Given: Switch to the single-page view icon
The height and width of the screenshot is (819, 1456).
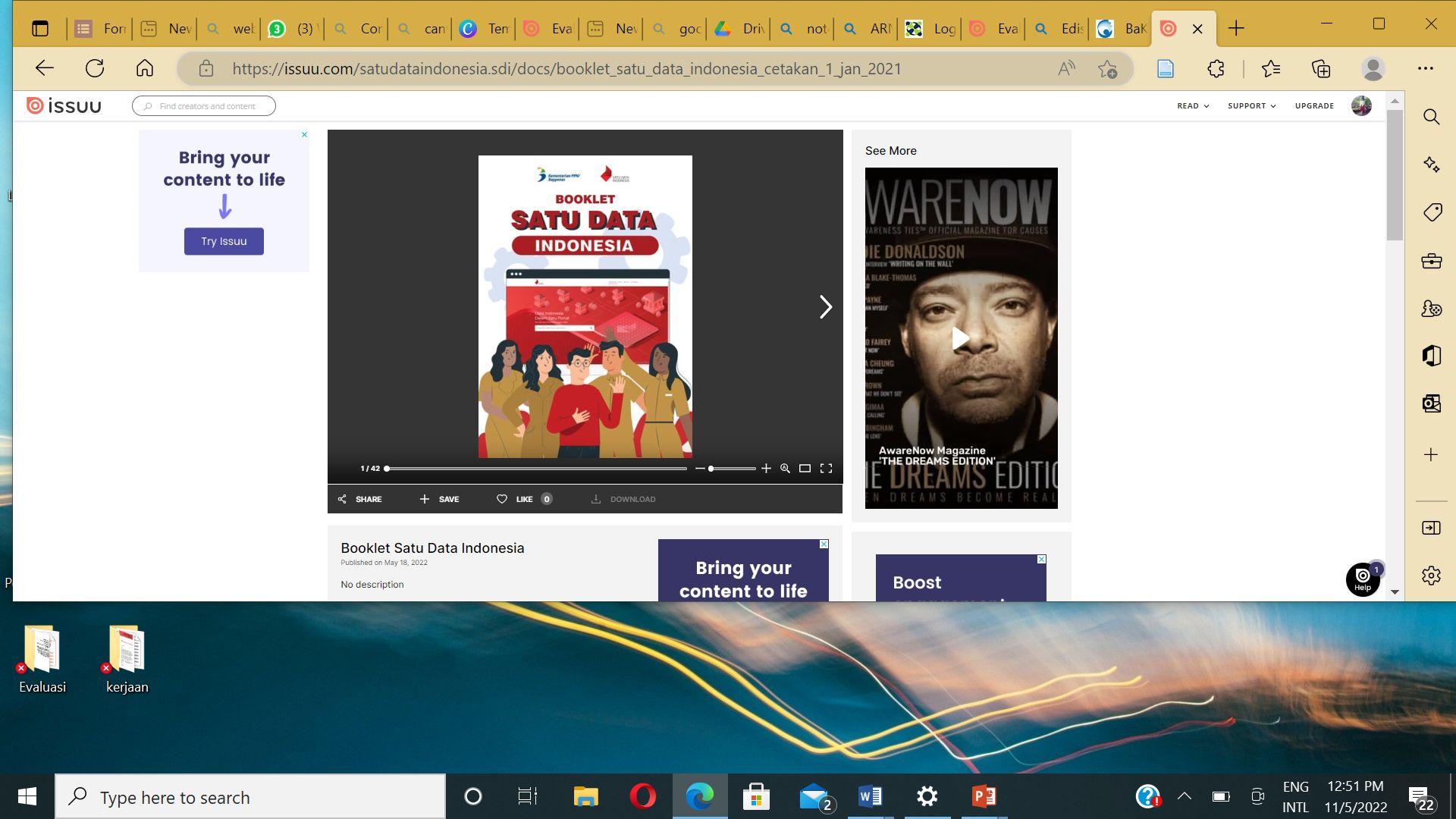Looking at the screenshot, I should click(805, 469).
